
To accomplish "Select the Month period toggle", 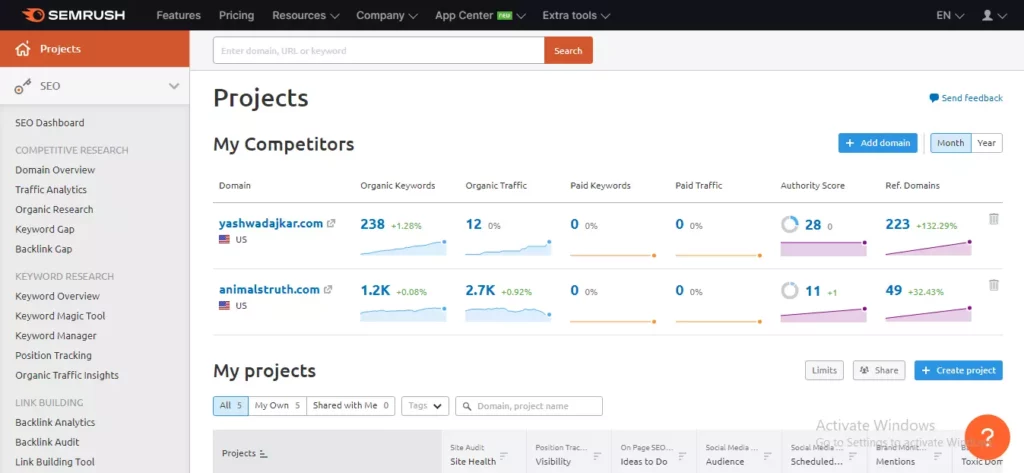I will point(950,143).
